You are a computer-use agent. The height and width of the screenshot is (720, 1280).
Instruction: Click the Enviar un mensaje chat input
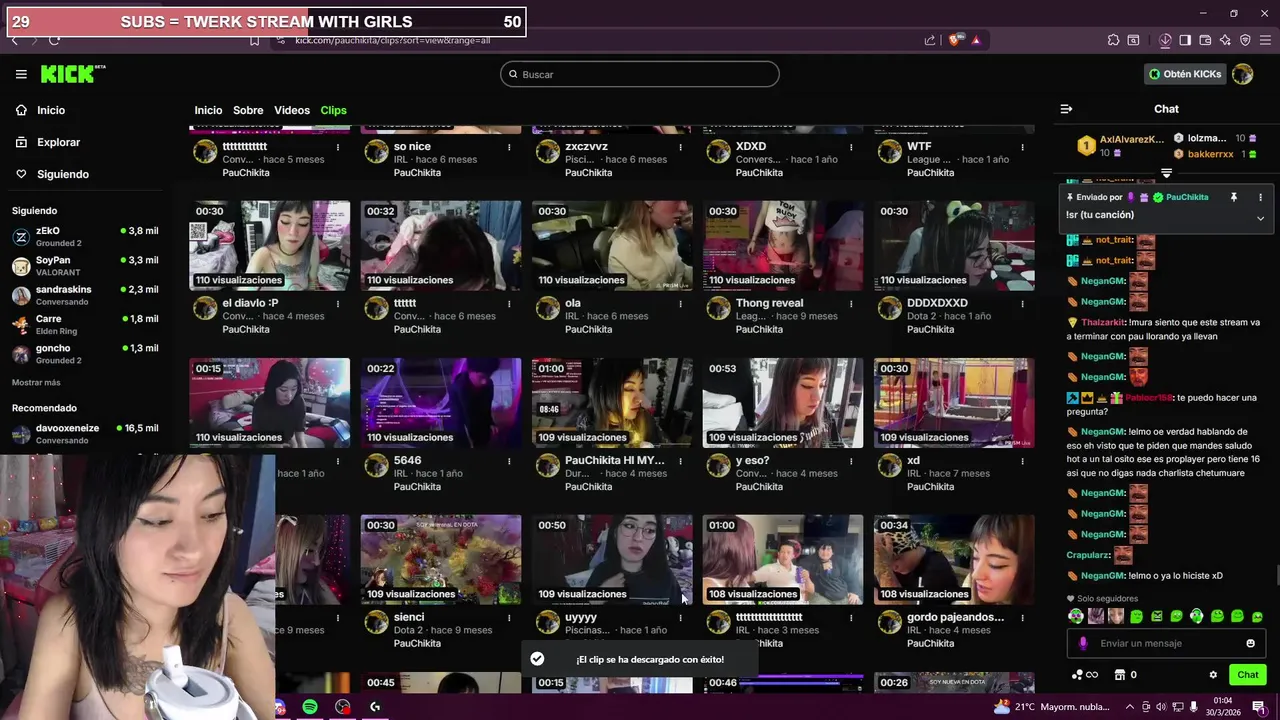1166,643
